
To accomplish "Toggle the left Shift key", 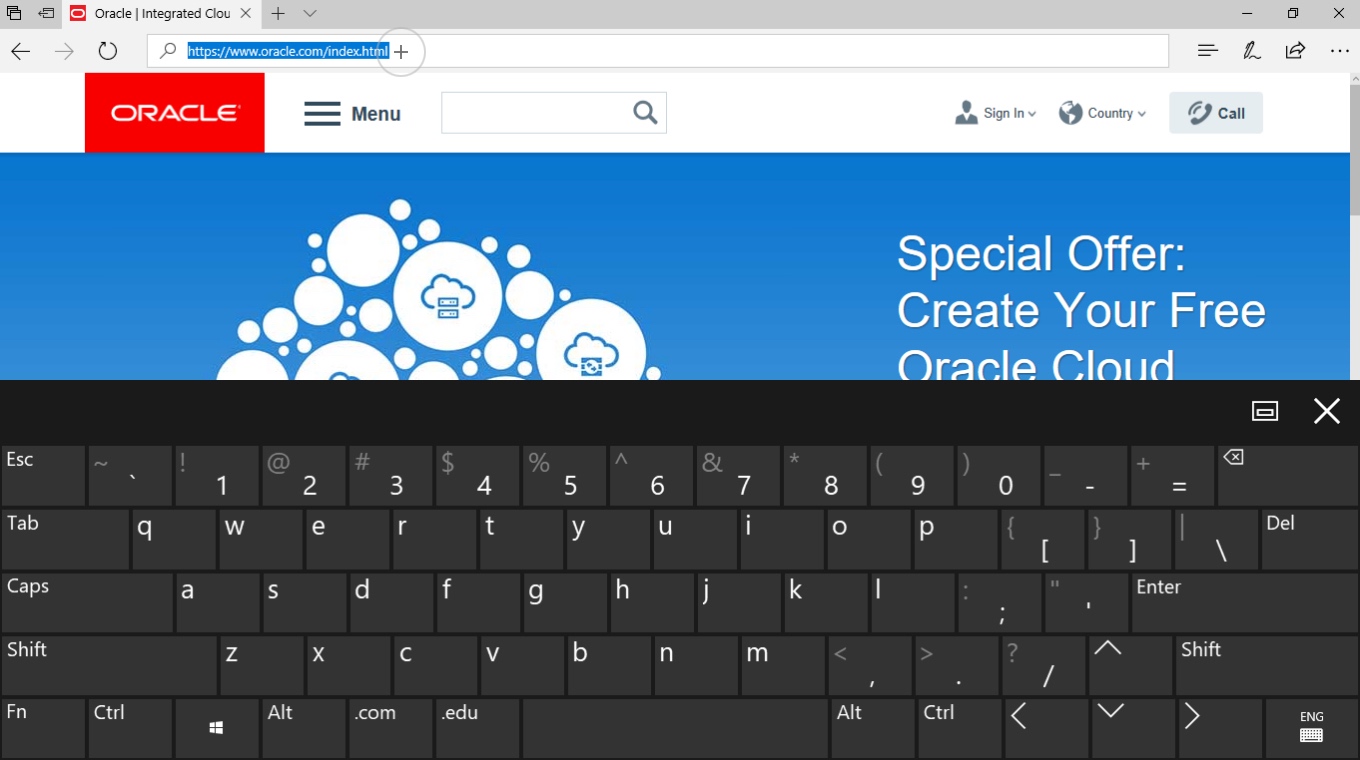I will [109, 665].
